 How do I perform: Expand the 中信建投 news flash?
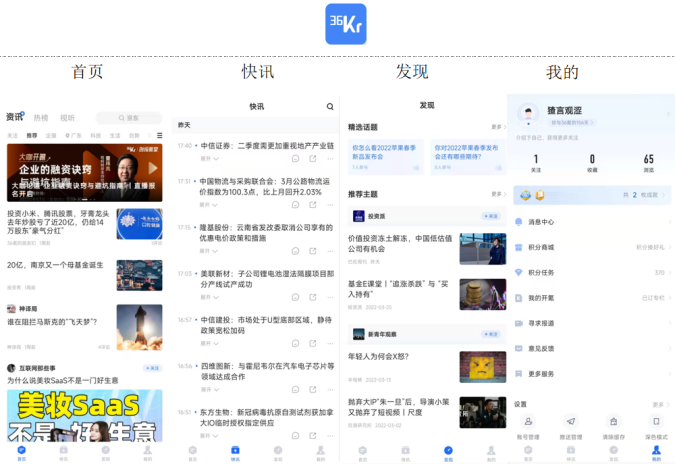(210, 343)
